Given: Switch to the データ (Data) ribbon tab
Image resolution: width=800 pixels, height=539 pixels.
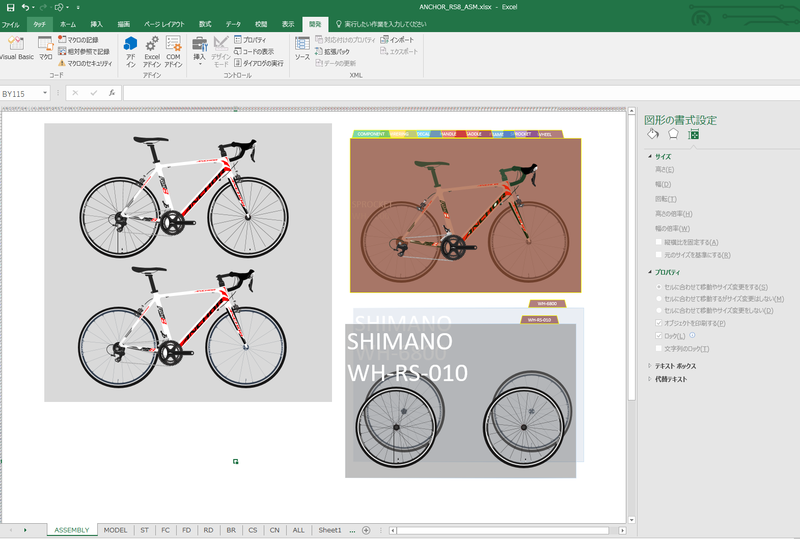Looking at the screenshot, I should point(233,24).
